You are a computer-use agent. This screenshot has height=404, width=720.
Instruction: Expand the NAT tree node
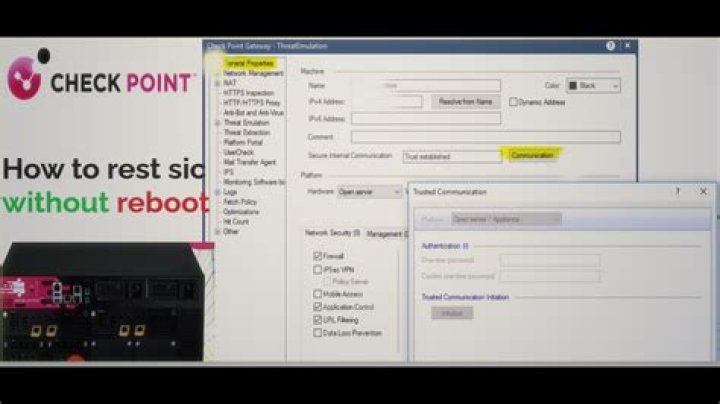[217, 83]
